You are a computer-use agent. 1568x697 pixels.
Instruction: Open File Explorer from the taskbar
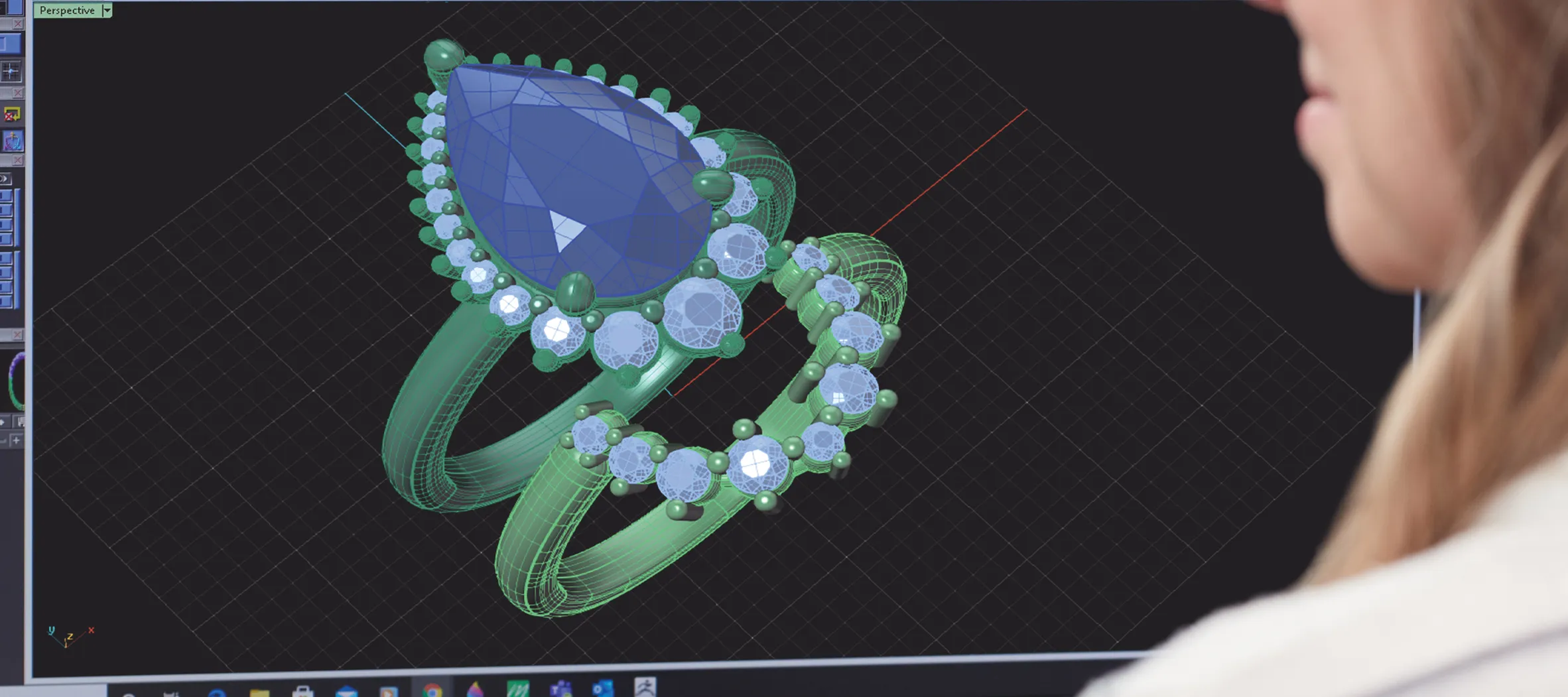(258, 692)
